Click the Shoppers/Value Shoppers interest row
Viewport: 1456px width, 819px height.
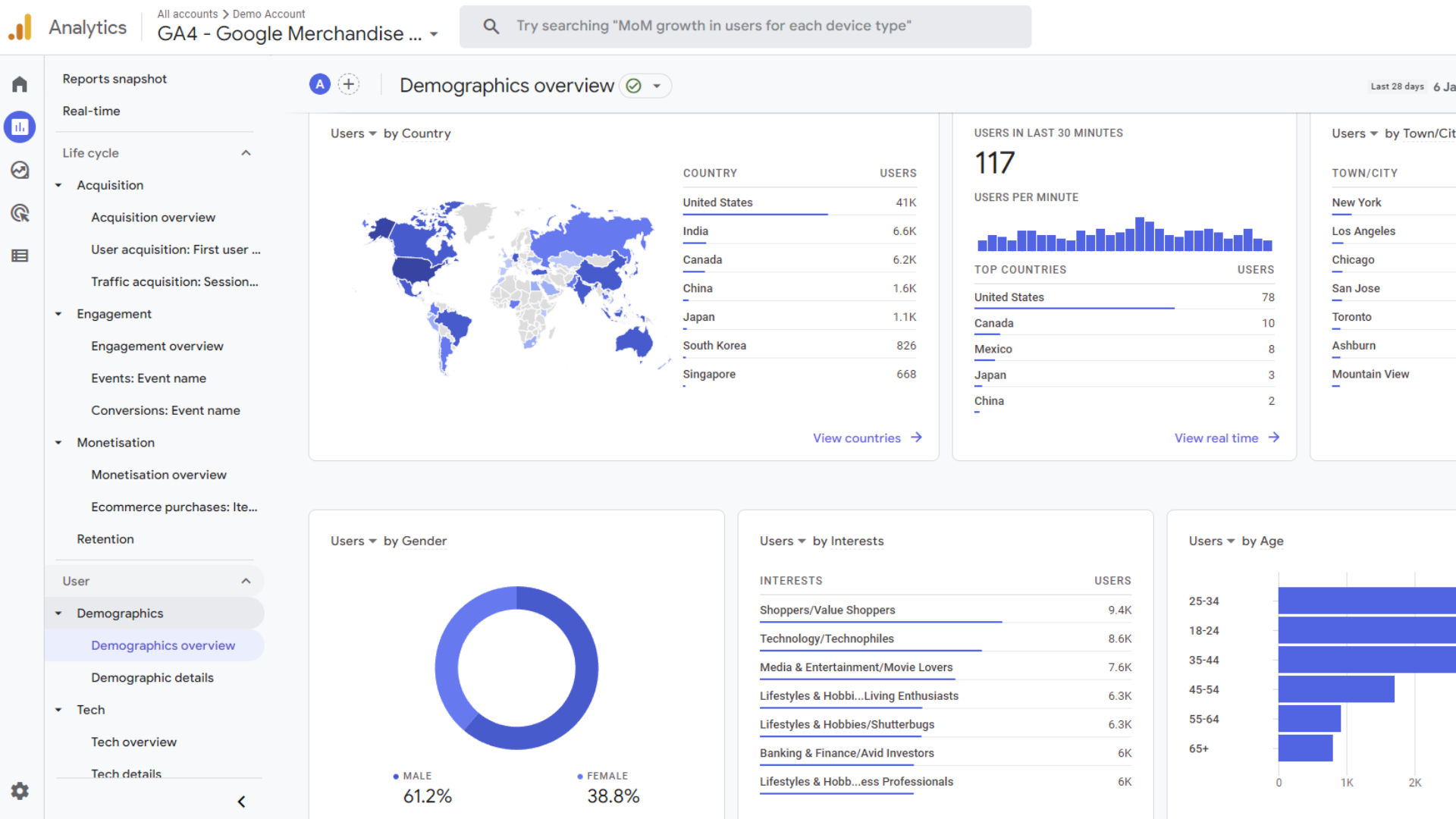(x=946, y=610)
